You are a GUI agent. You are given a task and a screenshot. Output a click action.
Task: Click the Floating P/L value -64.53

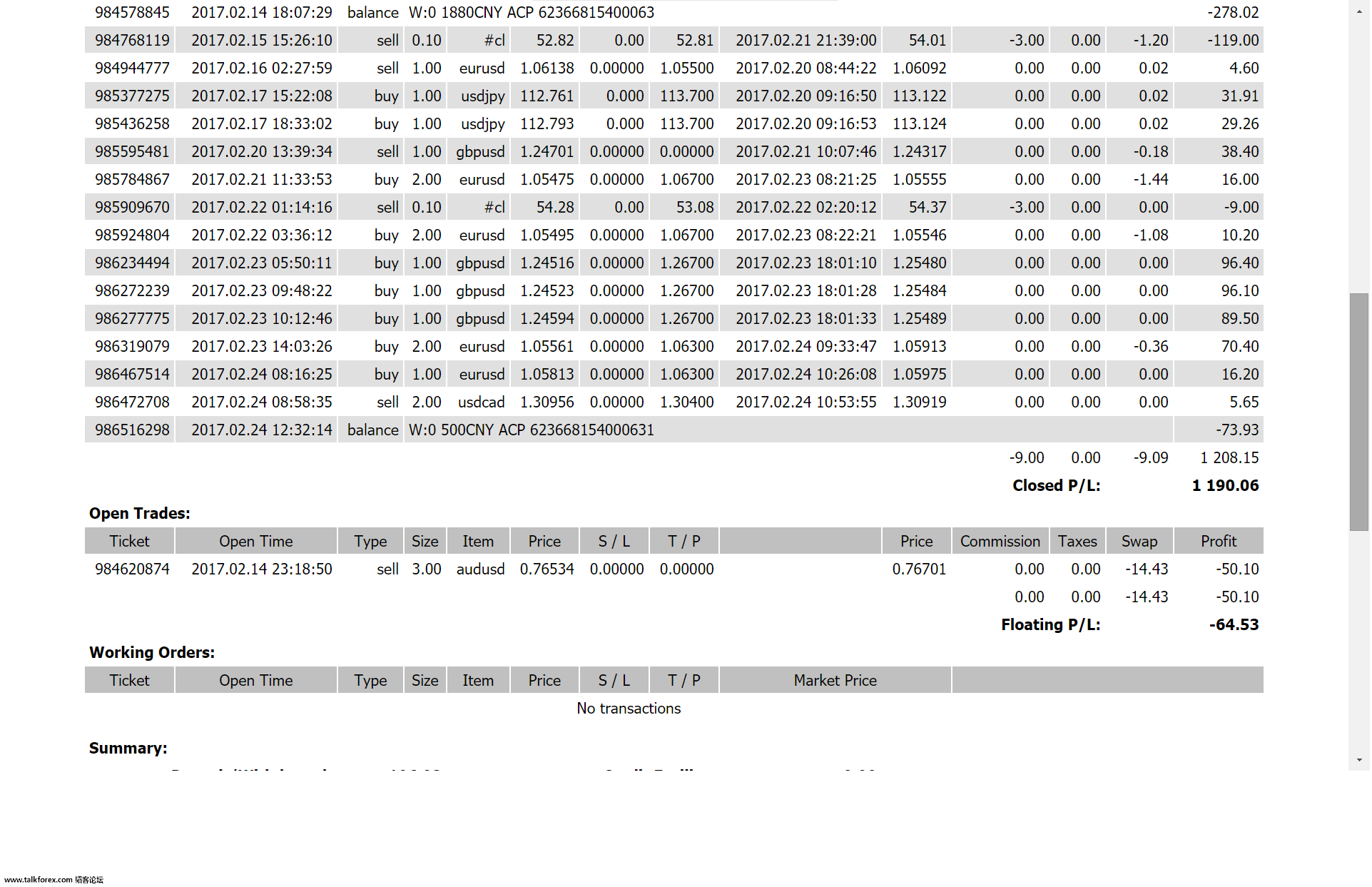[1234, 625]
